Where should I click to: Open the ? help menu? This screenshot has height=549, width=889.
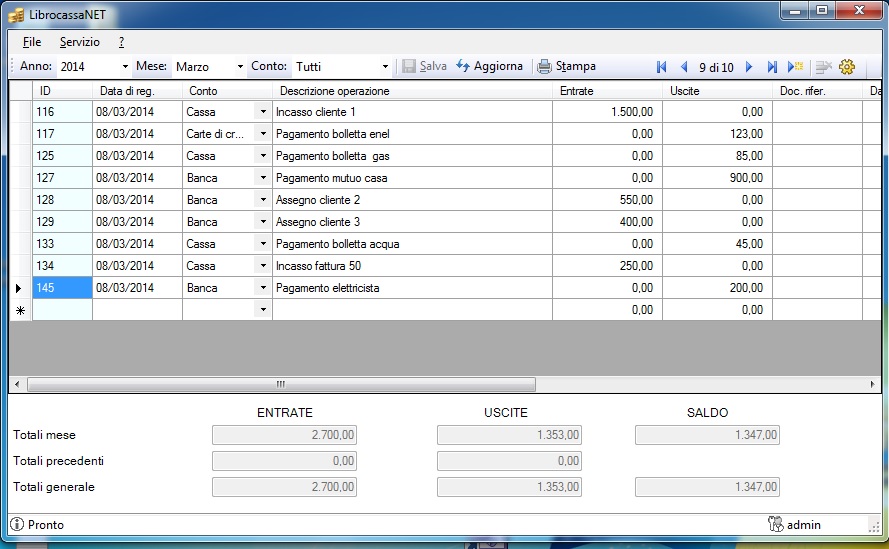(x=121, y=42)
